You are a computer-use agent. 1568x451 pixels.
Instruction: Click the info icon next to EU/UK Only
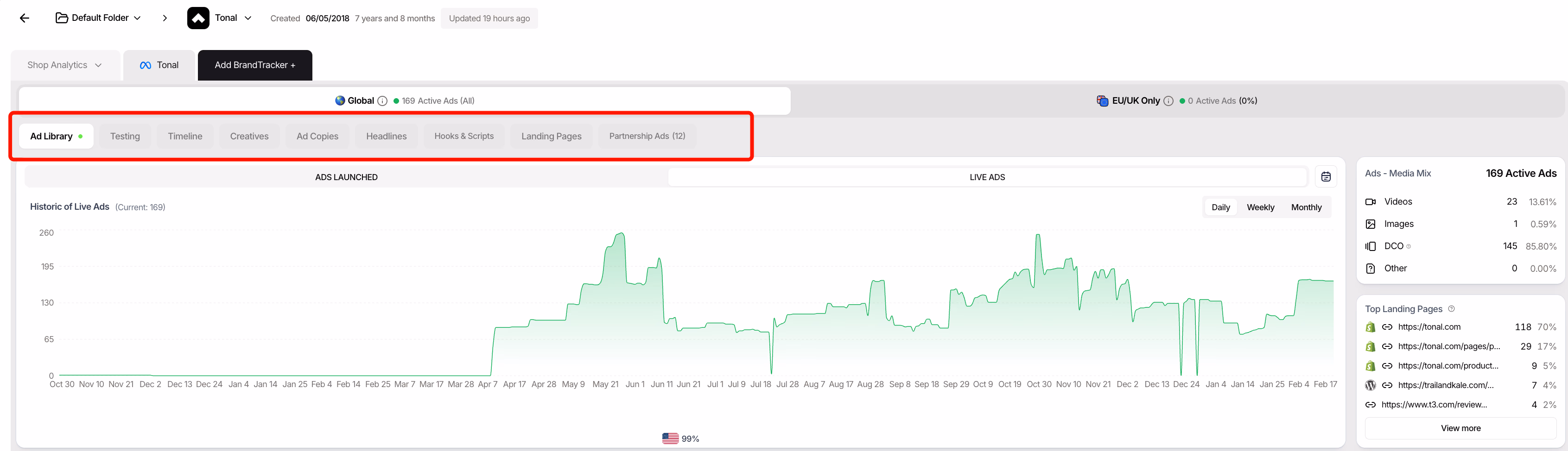click(x=1168, y=101)
